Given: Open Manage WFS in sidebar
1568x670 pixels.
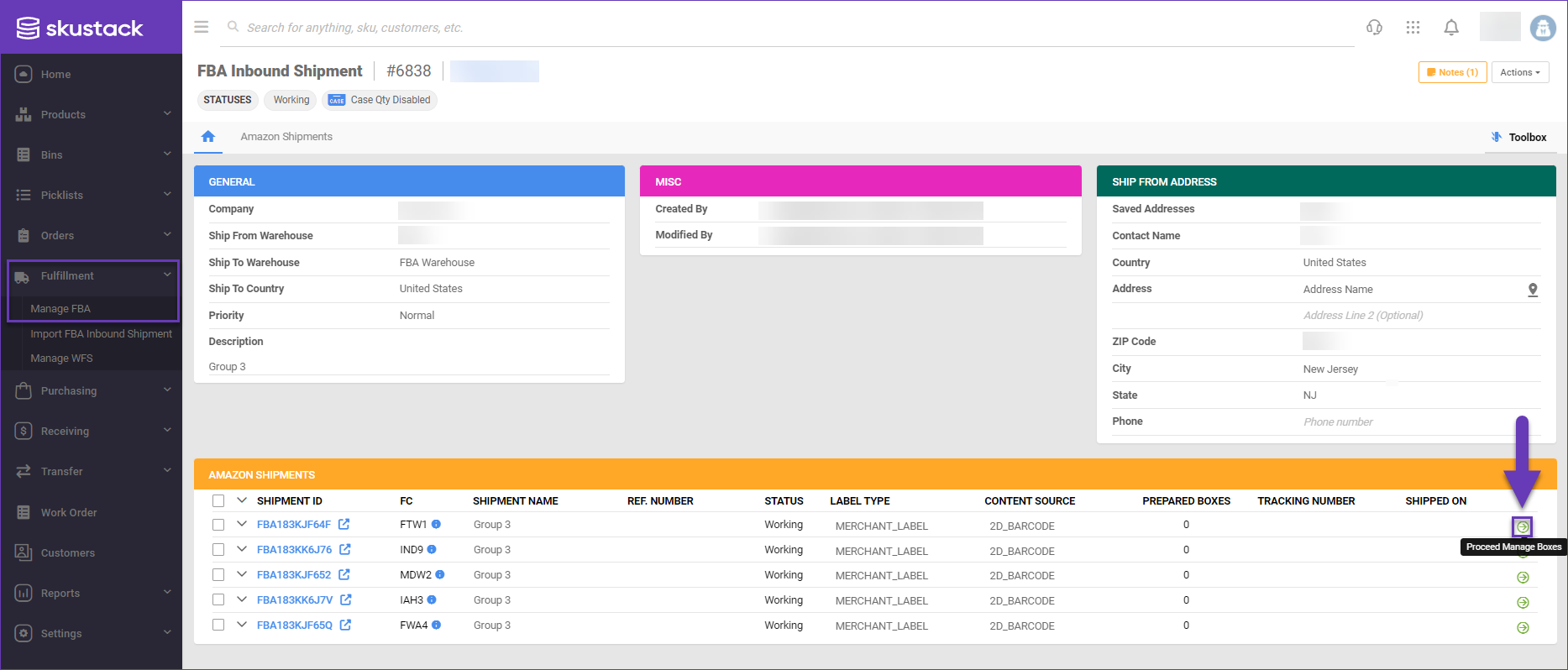Looking at the screenshot, I should click(61, 358).
